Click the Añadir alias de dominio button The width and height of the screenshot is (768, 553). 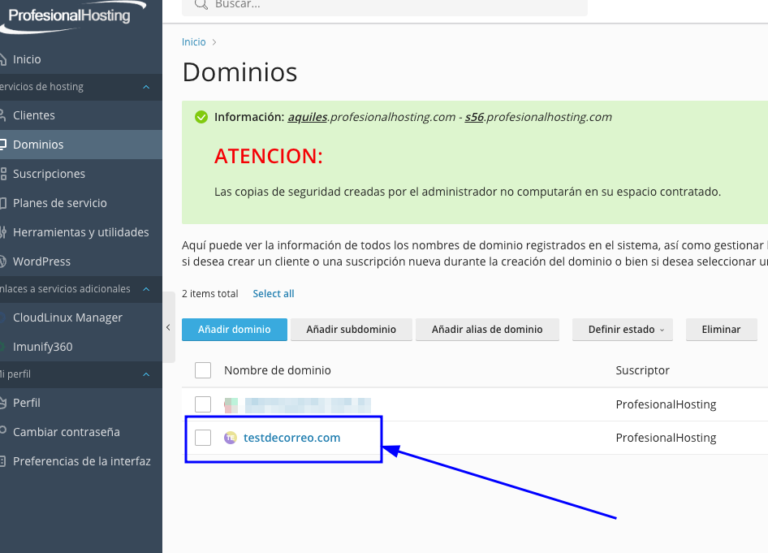(487, 330)
